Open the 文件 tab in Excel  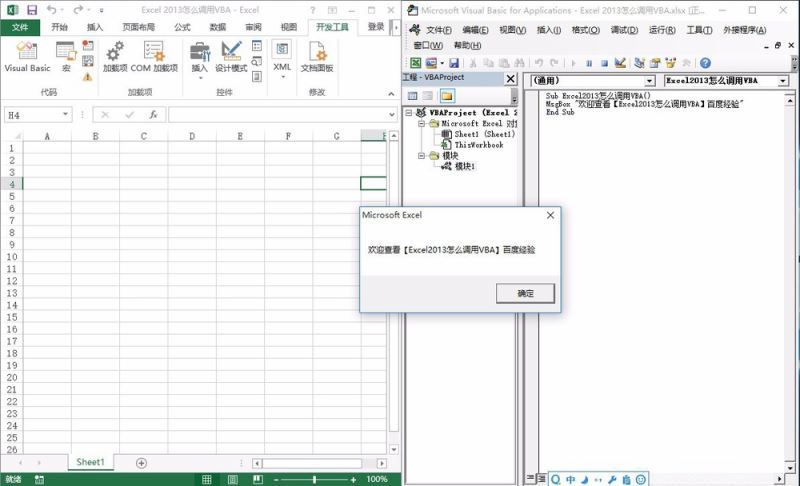coord(20,27)
